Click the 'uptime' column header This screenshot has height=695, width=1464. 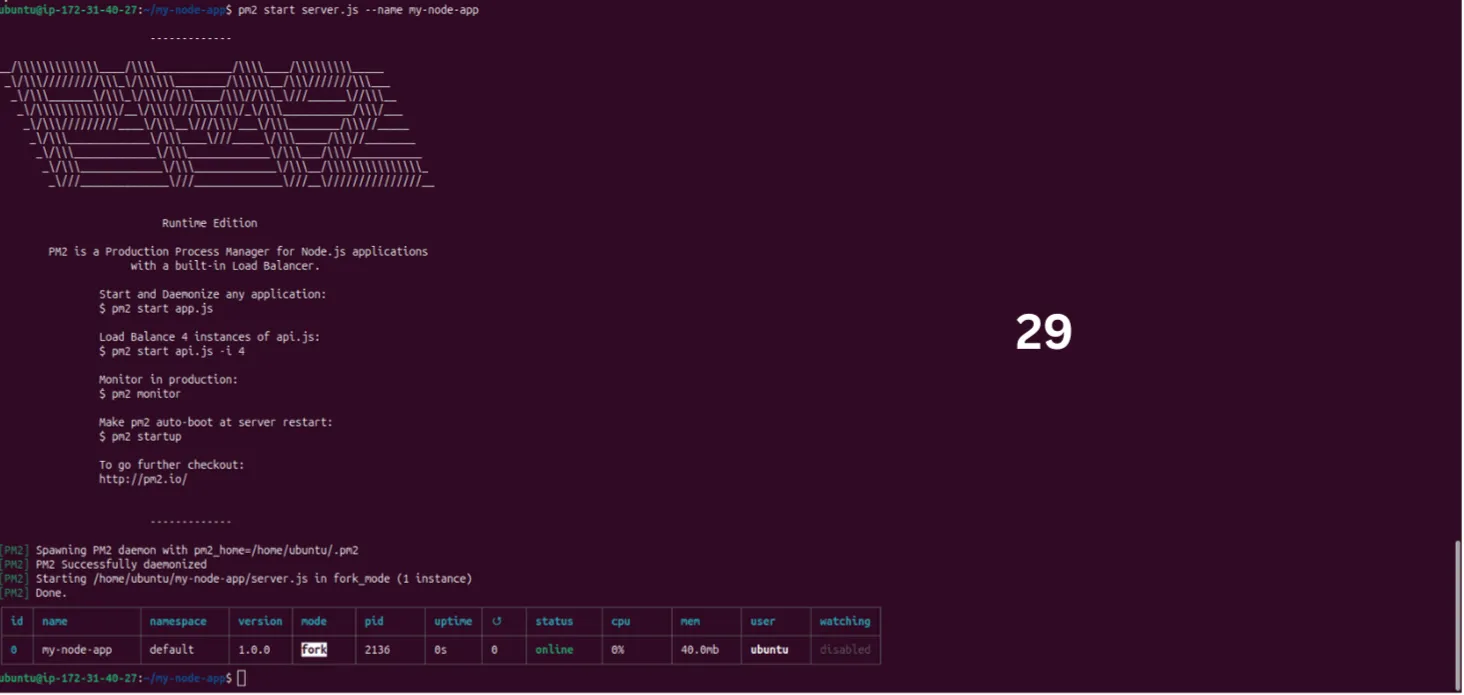tap(453, 621)
